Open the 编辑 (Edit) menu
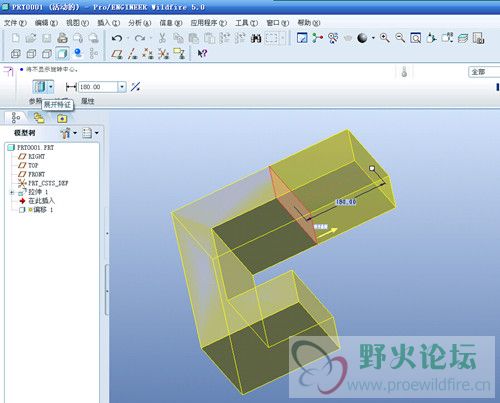The image size is (500, 403). pos(46,23)
